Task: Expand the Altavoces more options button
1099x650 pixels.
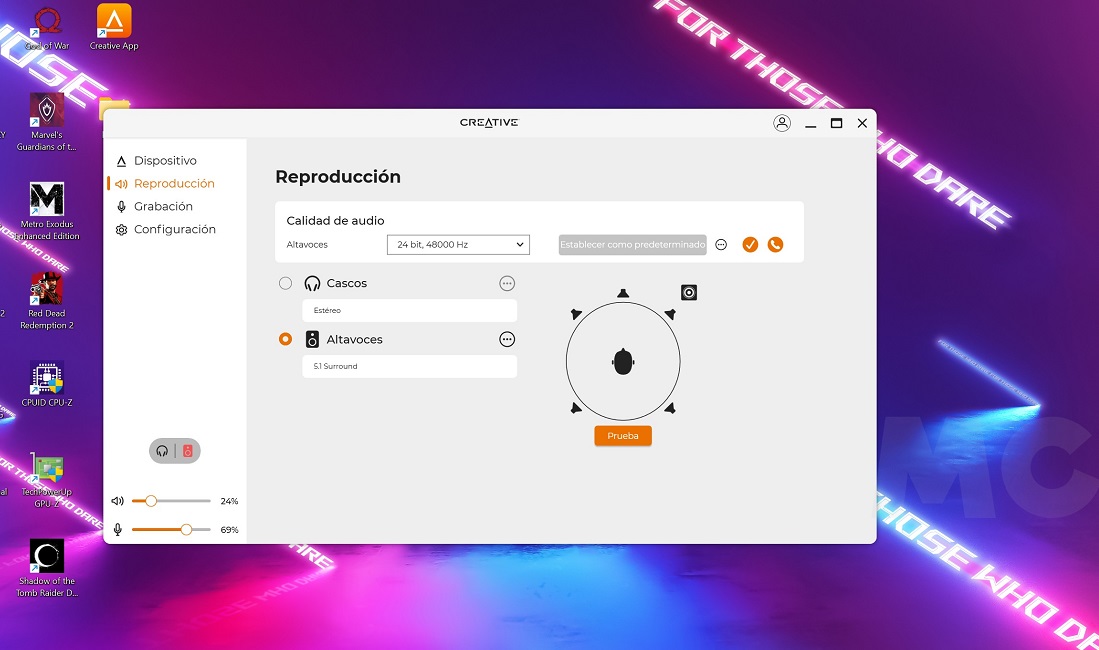Action: 507,339
